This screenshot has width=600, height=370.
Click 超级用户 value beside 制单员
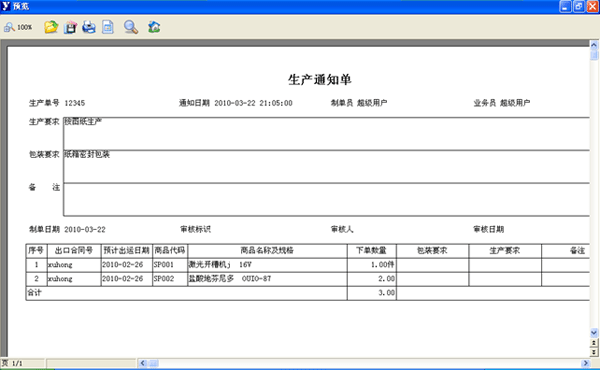pyautogui.click(x=372, y=103)
